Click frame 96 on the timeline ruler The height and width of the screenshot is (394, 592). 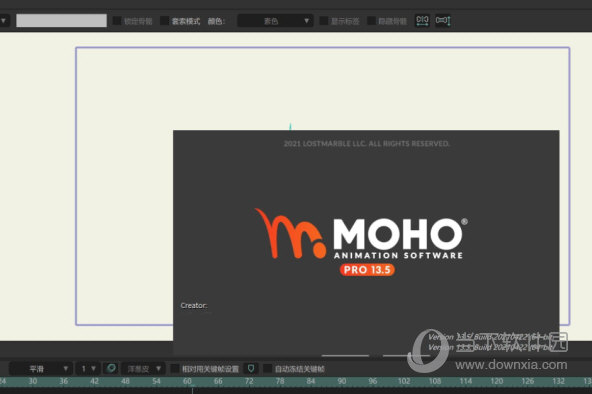(x=373, y=381)
